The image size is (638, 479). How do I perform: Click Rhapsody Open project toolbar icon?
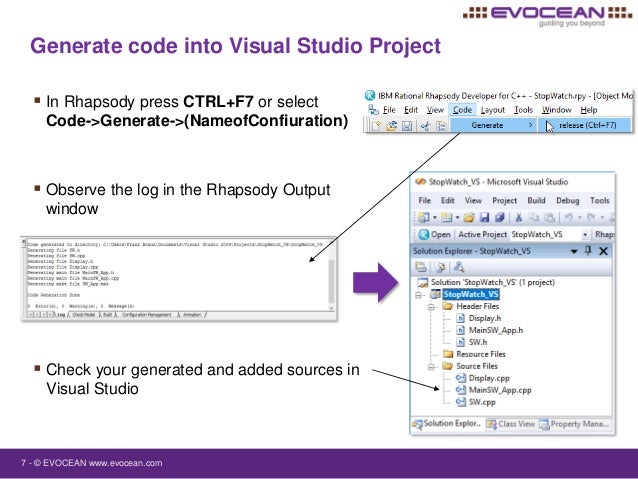tap(391, 126)
